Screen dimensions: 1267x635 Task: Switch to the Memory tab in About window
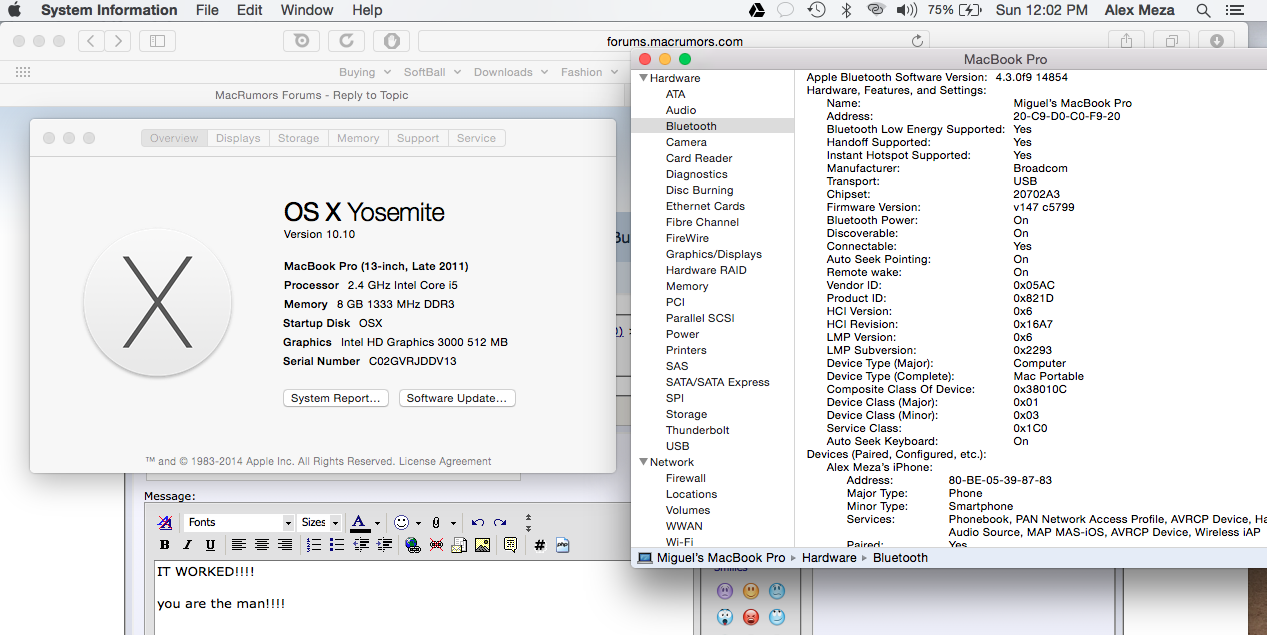point(358,138)
